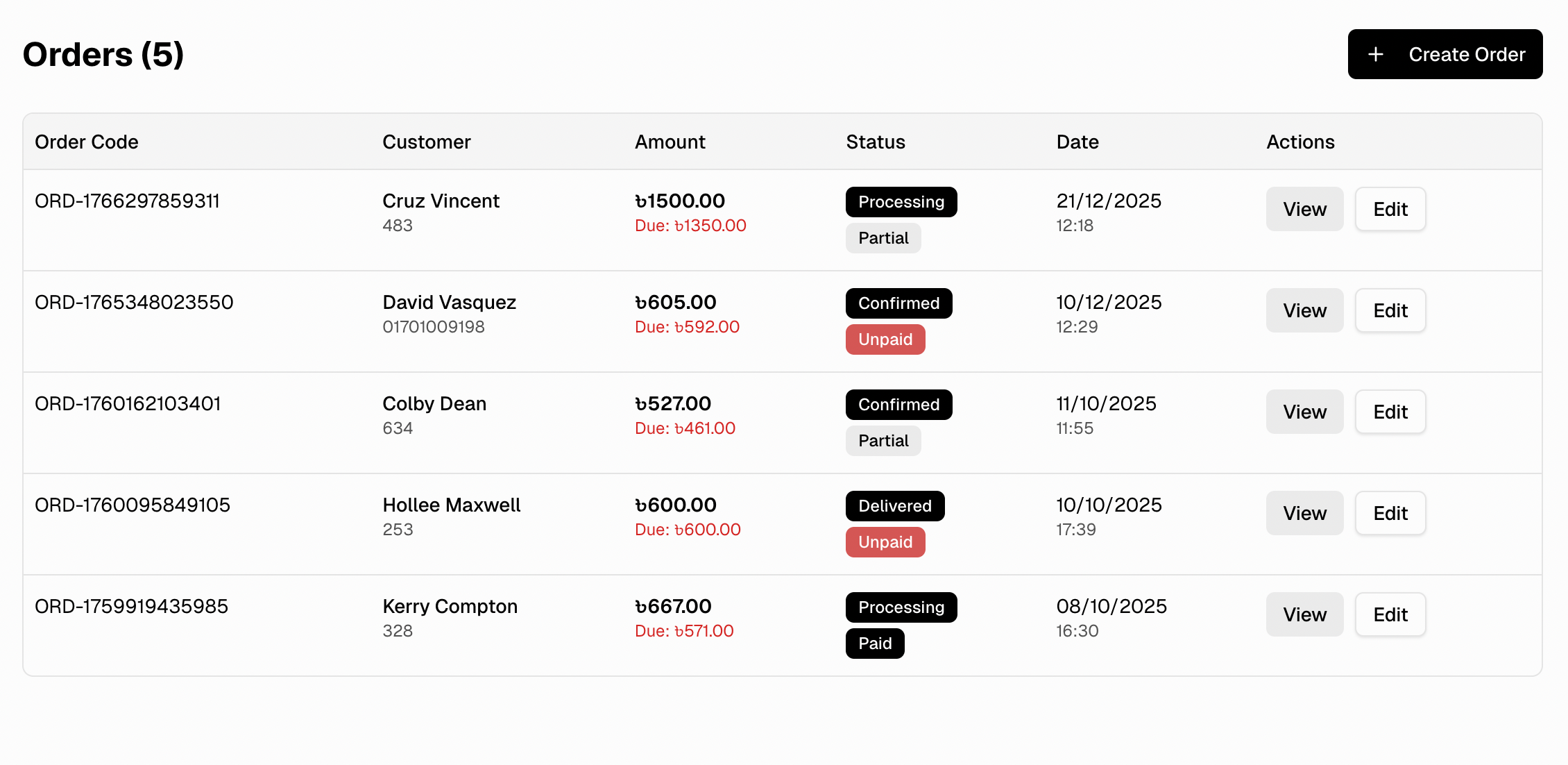This screenshot has height=765, width=1568.
Task: View Colby Dean's order
Action: click(x=1304, y=412)
